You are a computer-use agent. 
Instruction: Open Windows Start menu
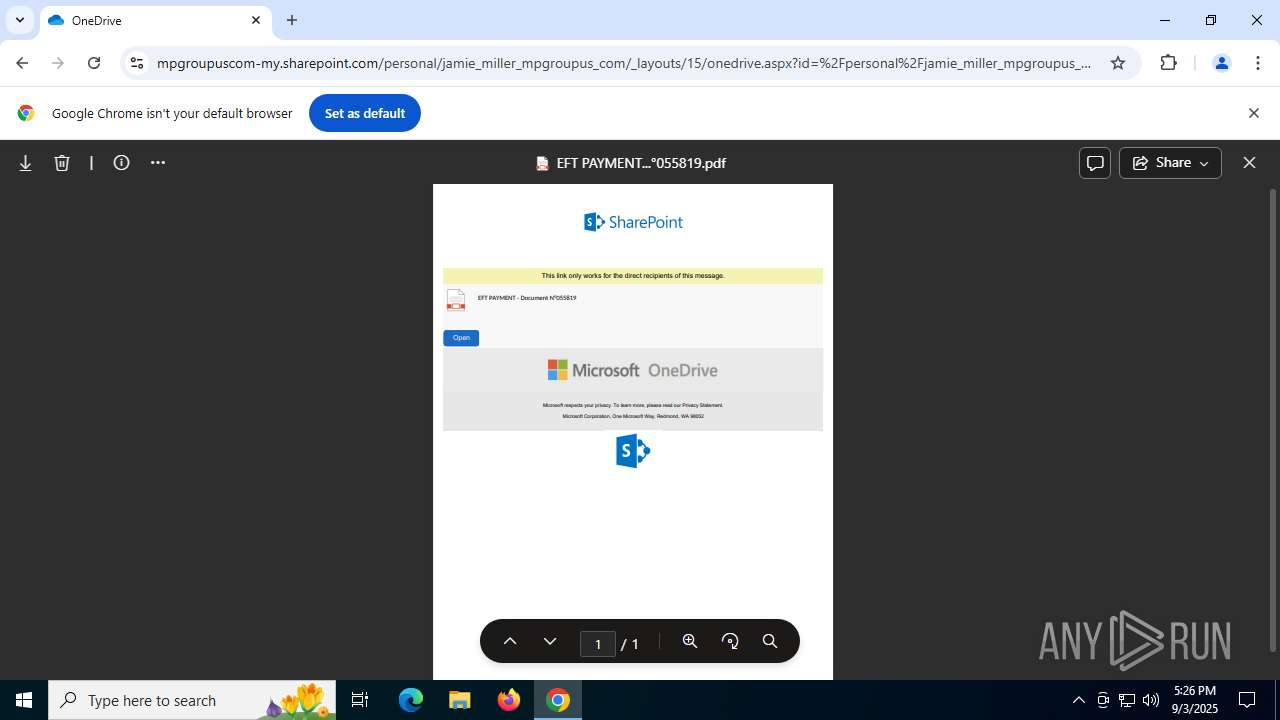[24, 700]
